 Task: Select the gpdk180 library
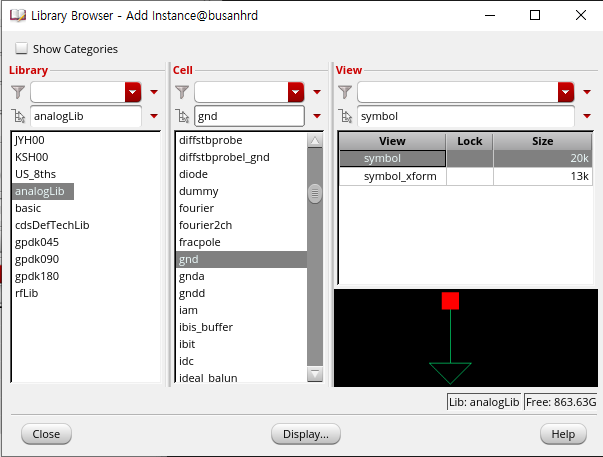37,276
